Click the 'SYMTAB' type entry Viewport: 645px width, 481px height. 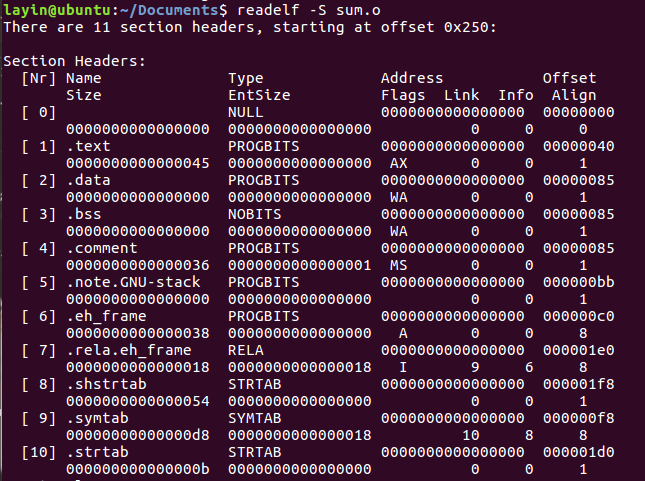click(255, 418)
